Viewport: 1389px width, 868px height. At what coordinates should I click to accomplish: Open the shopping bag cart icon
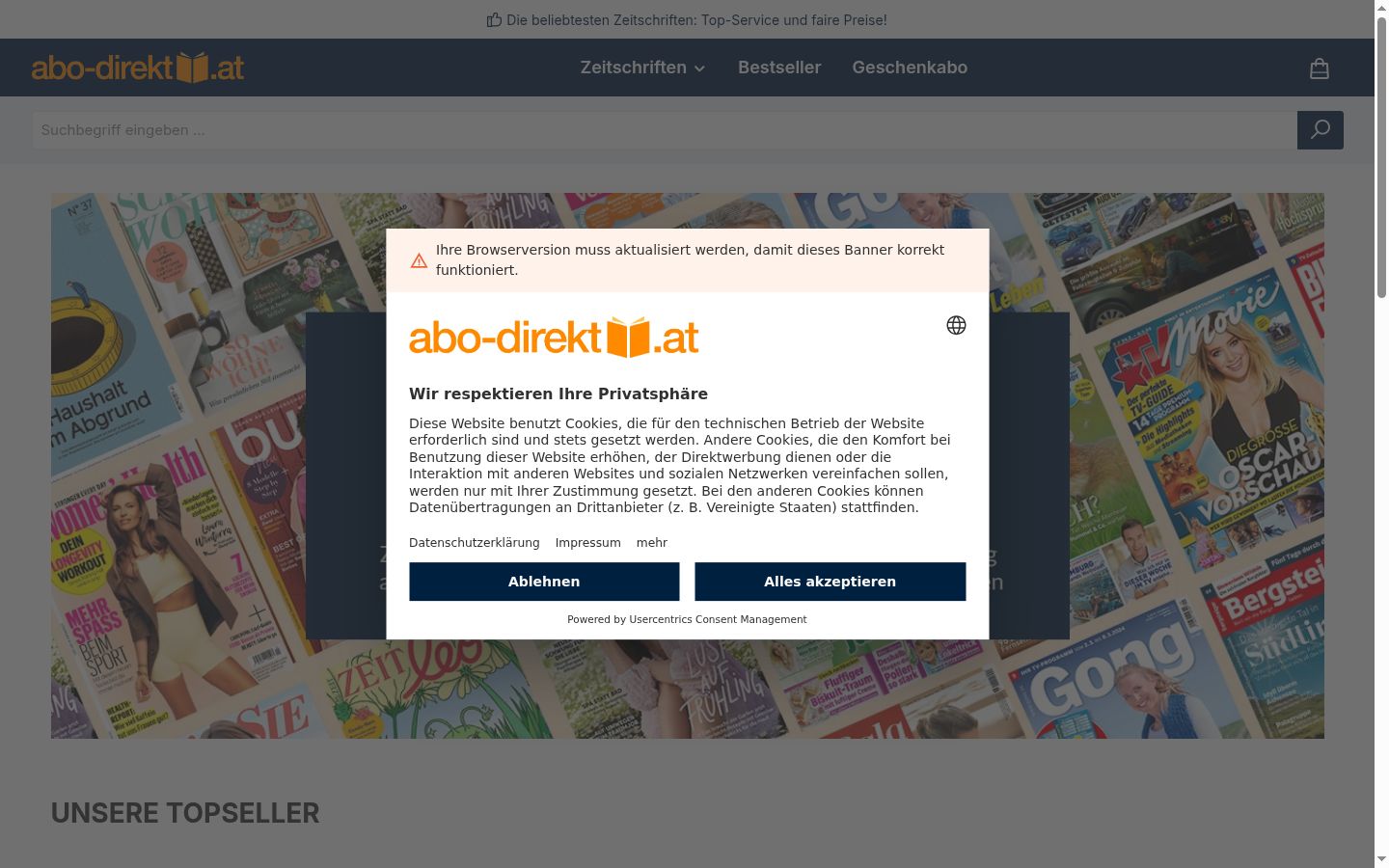[x=1320, y=68]
